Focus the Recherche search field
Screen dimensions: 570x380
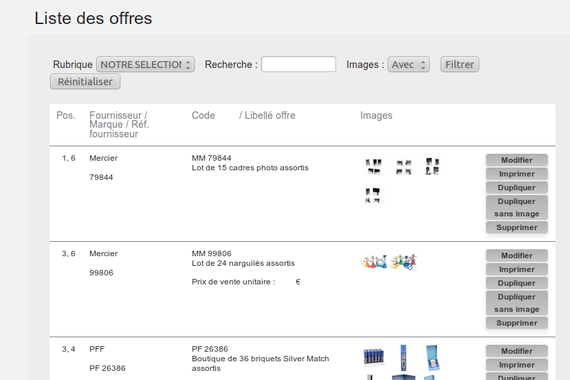coord(298,64)
